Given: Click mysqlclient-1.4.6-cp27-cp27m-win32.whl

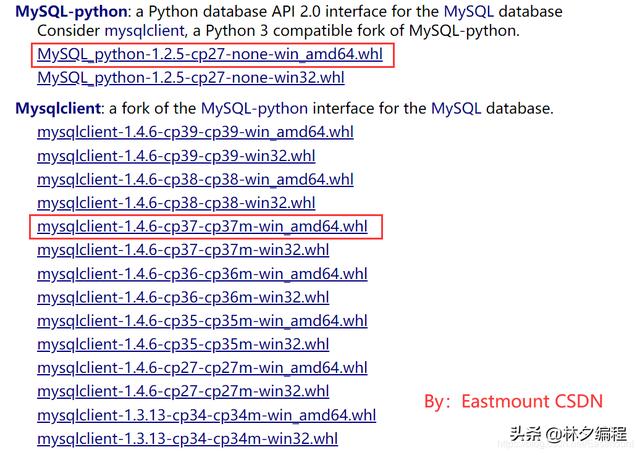Looking at the screenshot, I should 183,391.
